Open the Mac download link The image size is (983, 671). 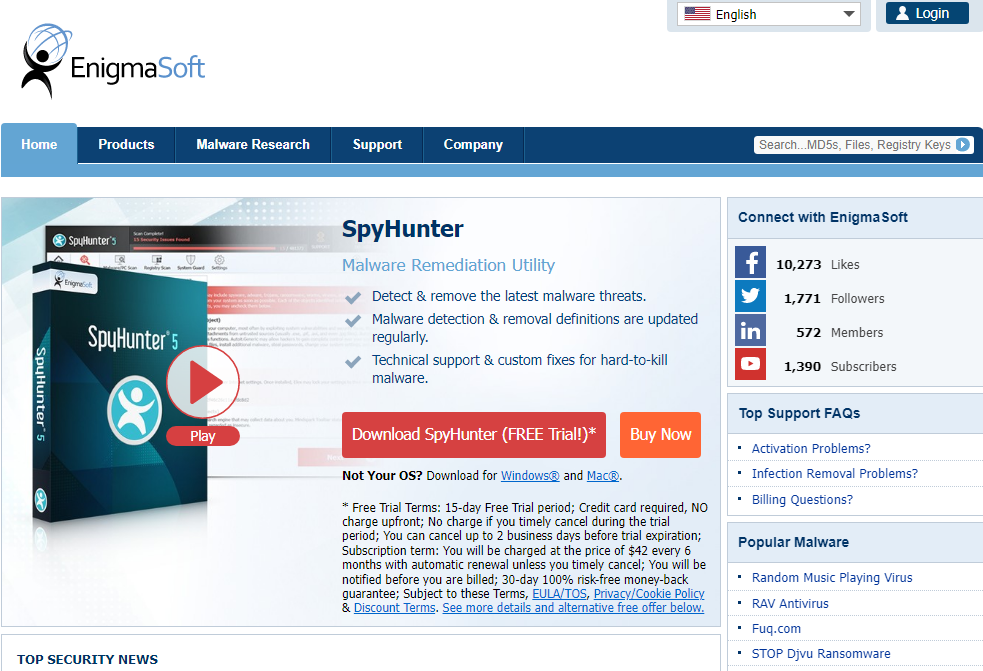(x=603, y=476)
